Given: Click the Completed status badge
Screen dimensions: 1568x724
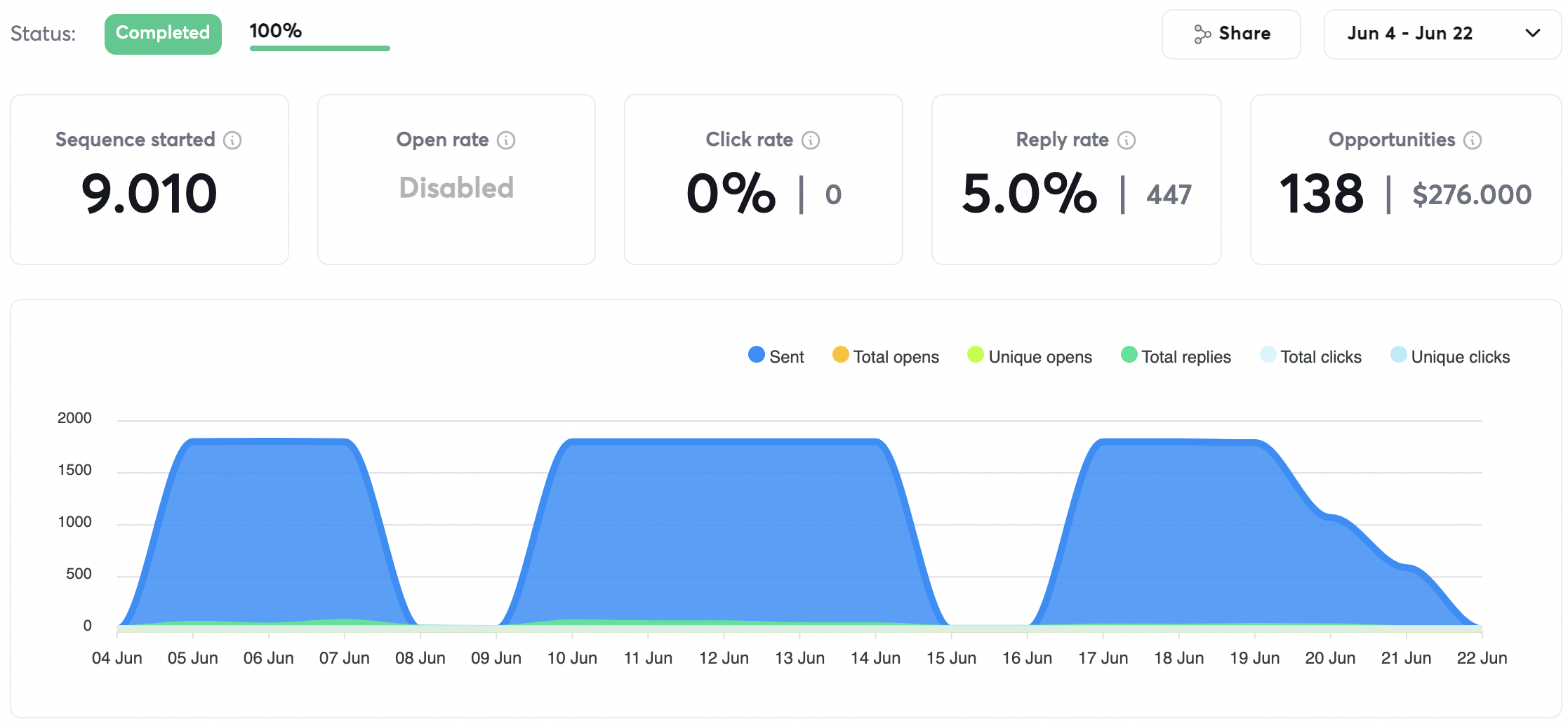Looking at the screenshot, I should coord(163,34).
